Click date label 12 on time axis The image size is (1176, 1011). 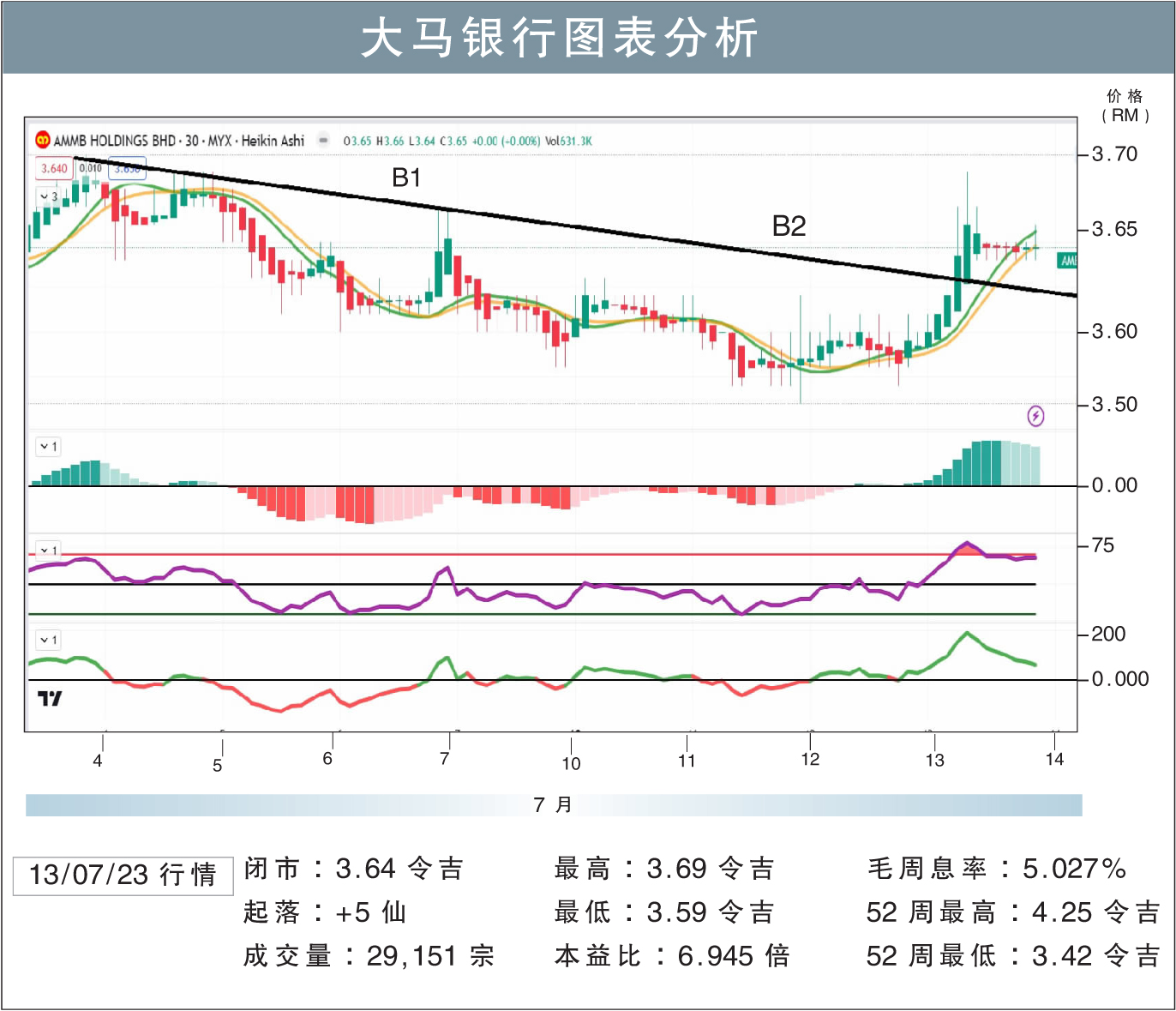[x=810, y=759]
